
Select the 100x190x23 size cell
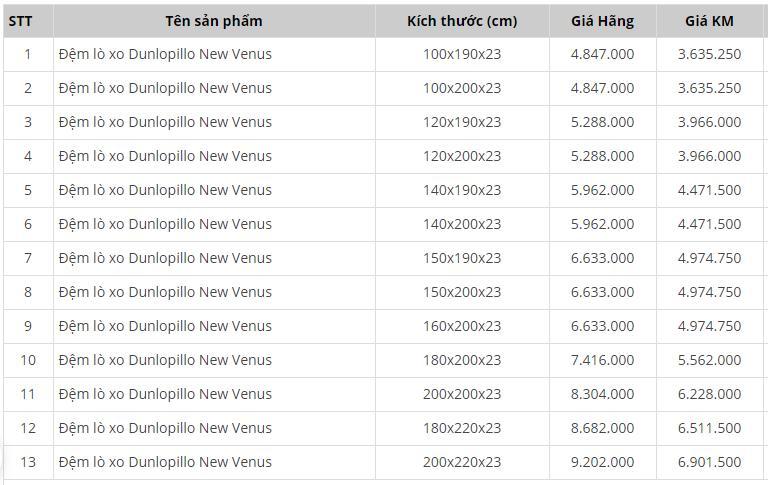(462, 54)
